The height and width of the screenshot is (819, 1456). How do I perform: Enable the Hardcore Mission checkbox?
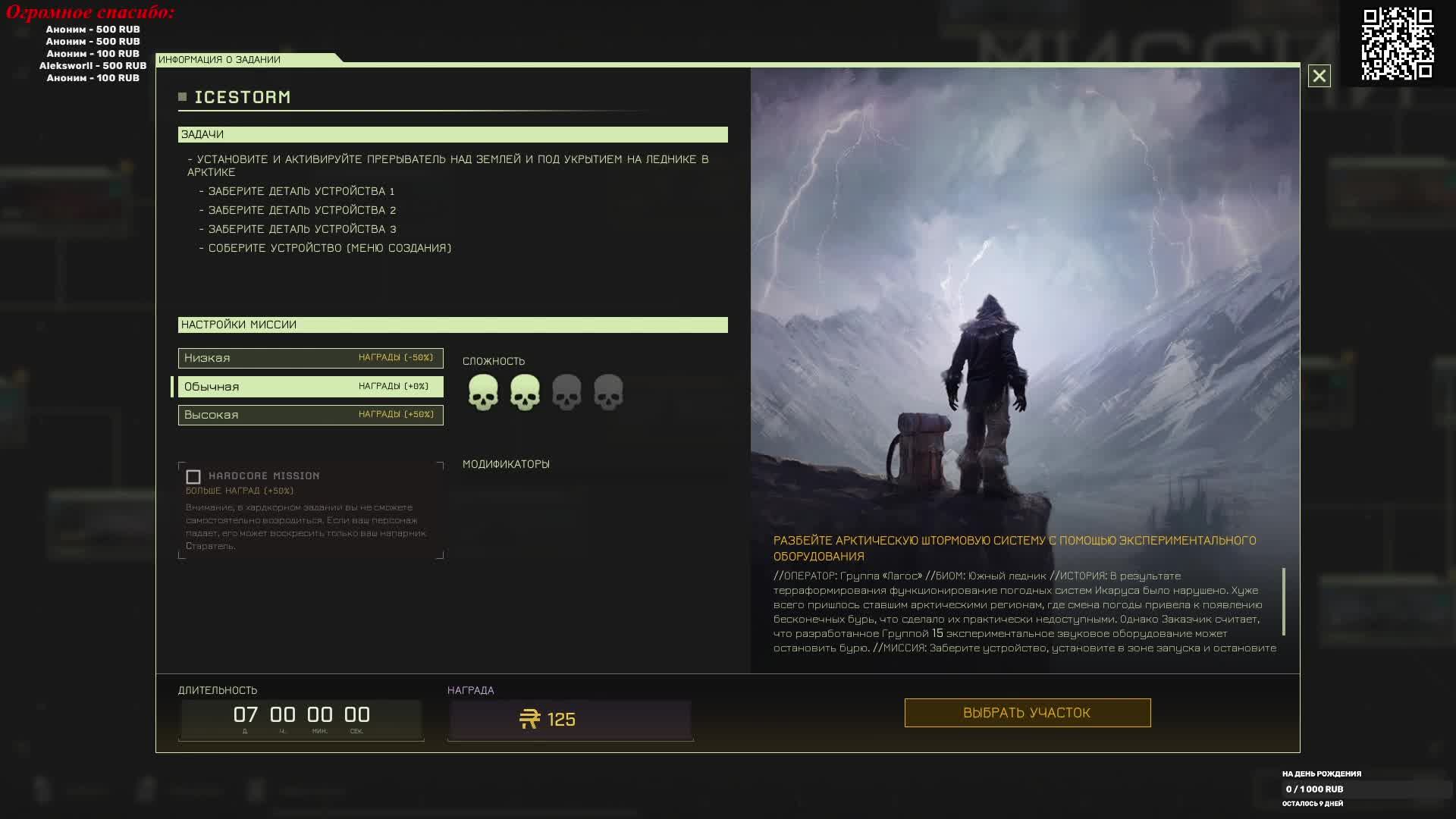point(193,477)
